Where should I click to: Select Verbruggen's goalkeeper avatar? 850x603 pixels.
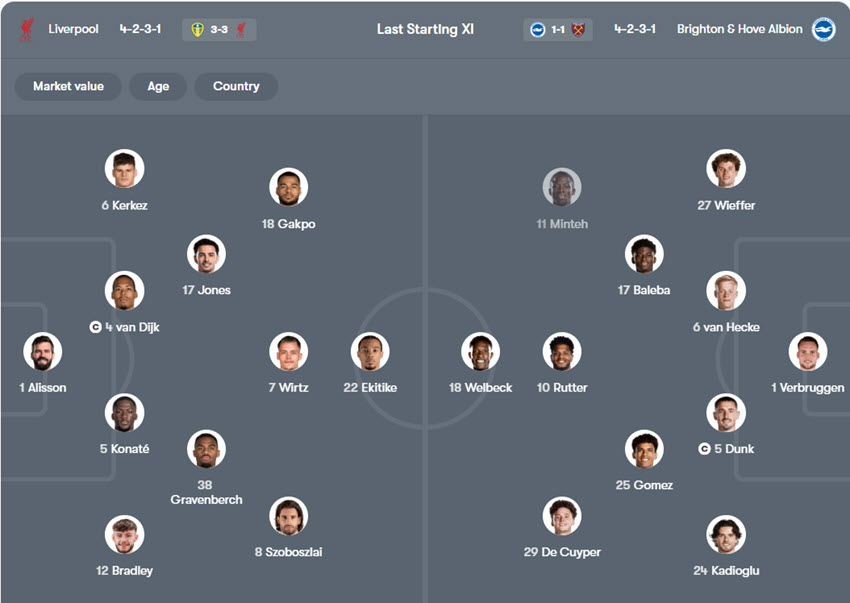tap(807, 352)
